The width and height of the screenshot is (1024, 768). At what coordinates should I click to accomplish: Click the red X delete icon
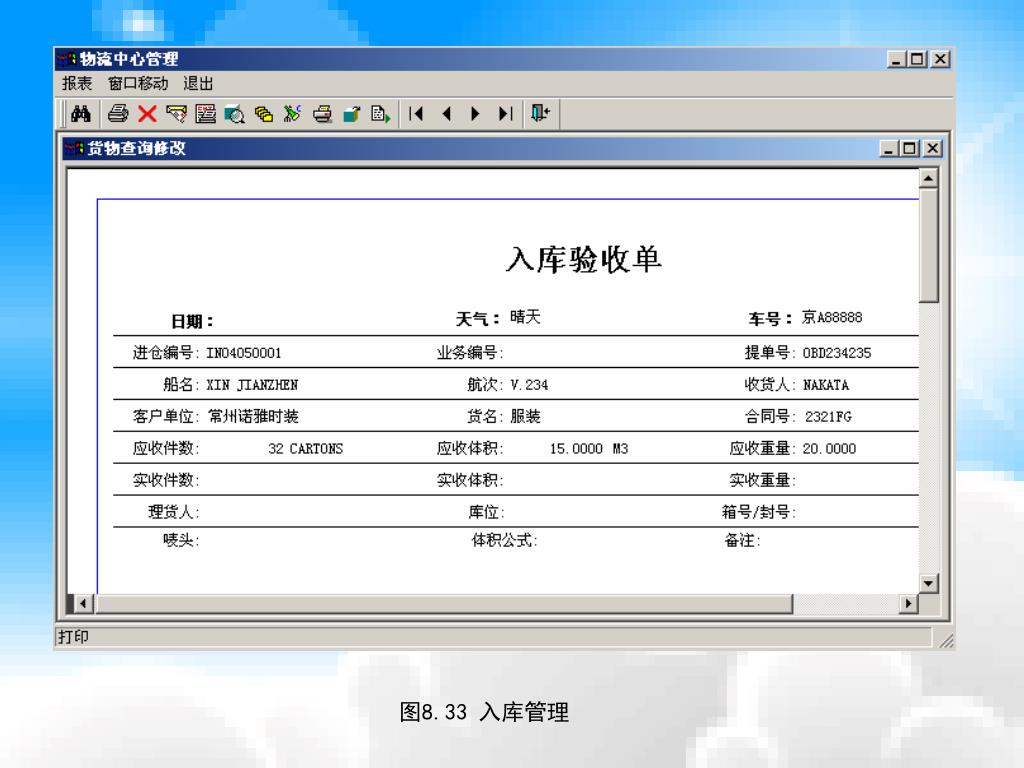tap(148, 114)
